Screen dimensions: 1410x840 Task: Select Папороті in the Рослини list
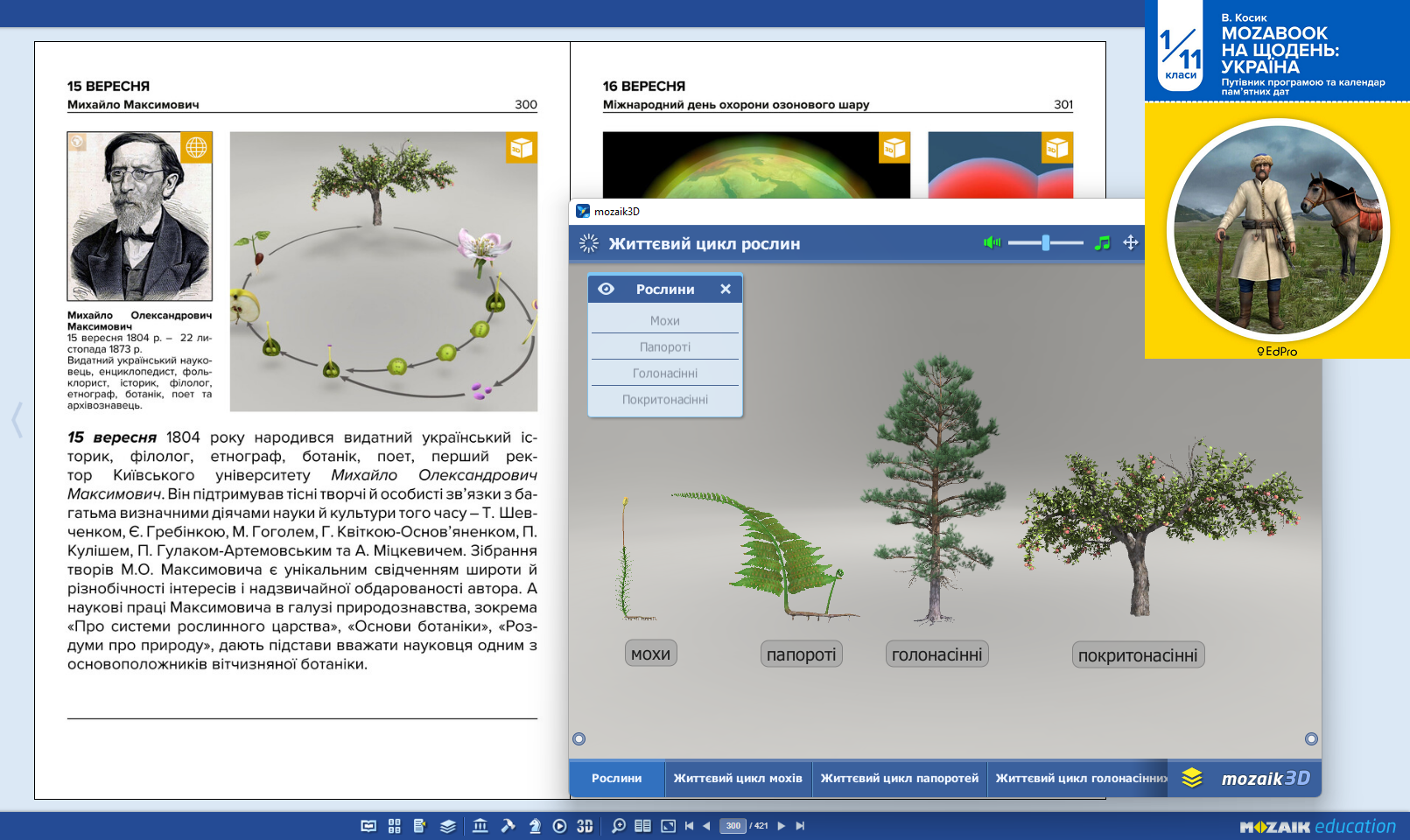(665, 347)
